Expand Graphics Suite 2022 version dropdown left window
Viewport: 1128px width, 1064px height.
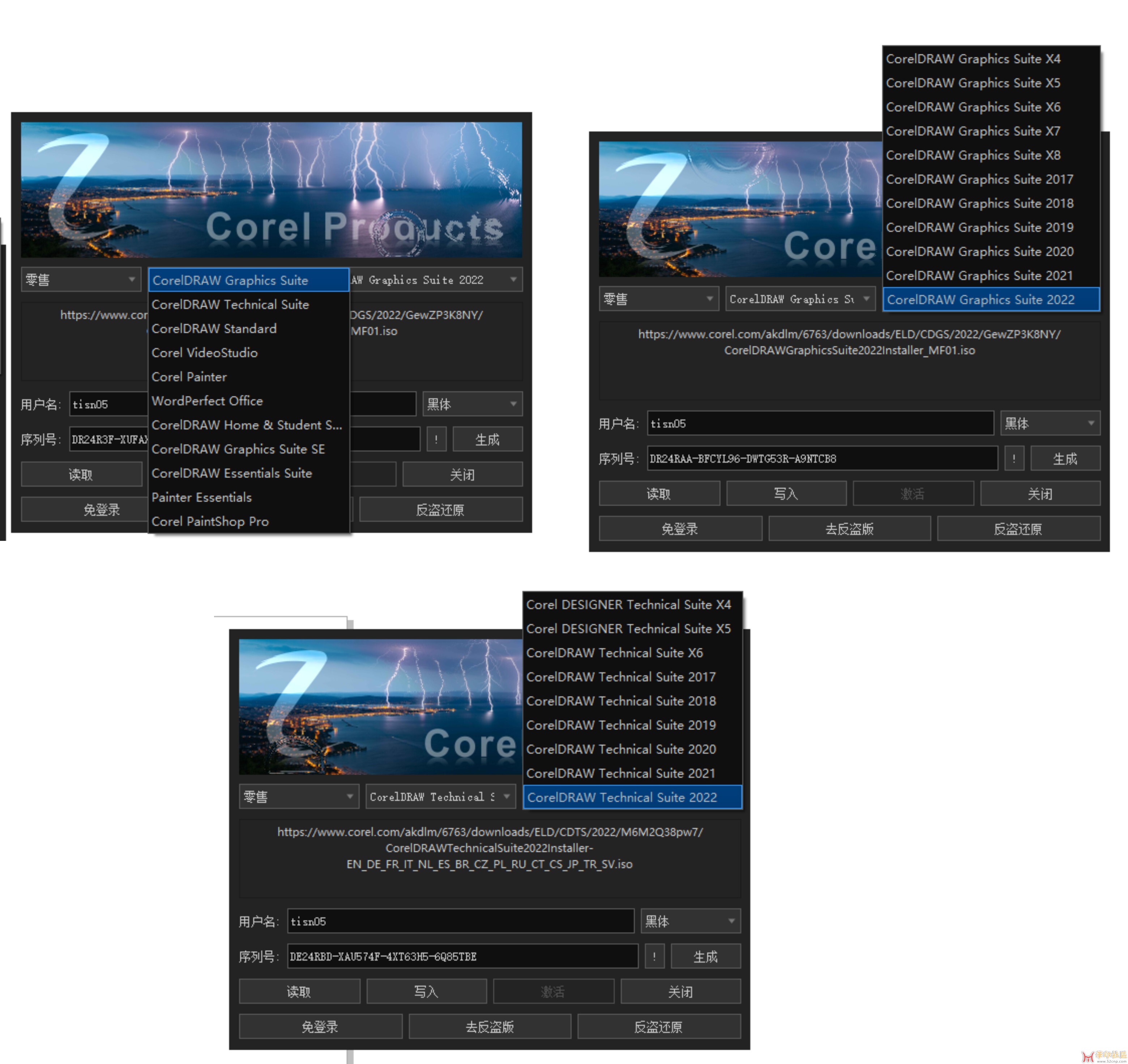(436, 280)
